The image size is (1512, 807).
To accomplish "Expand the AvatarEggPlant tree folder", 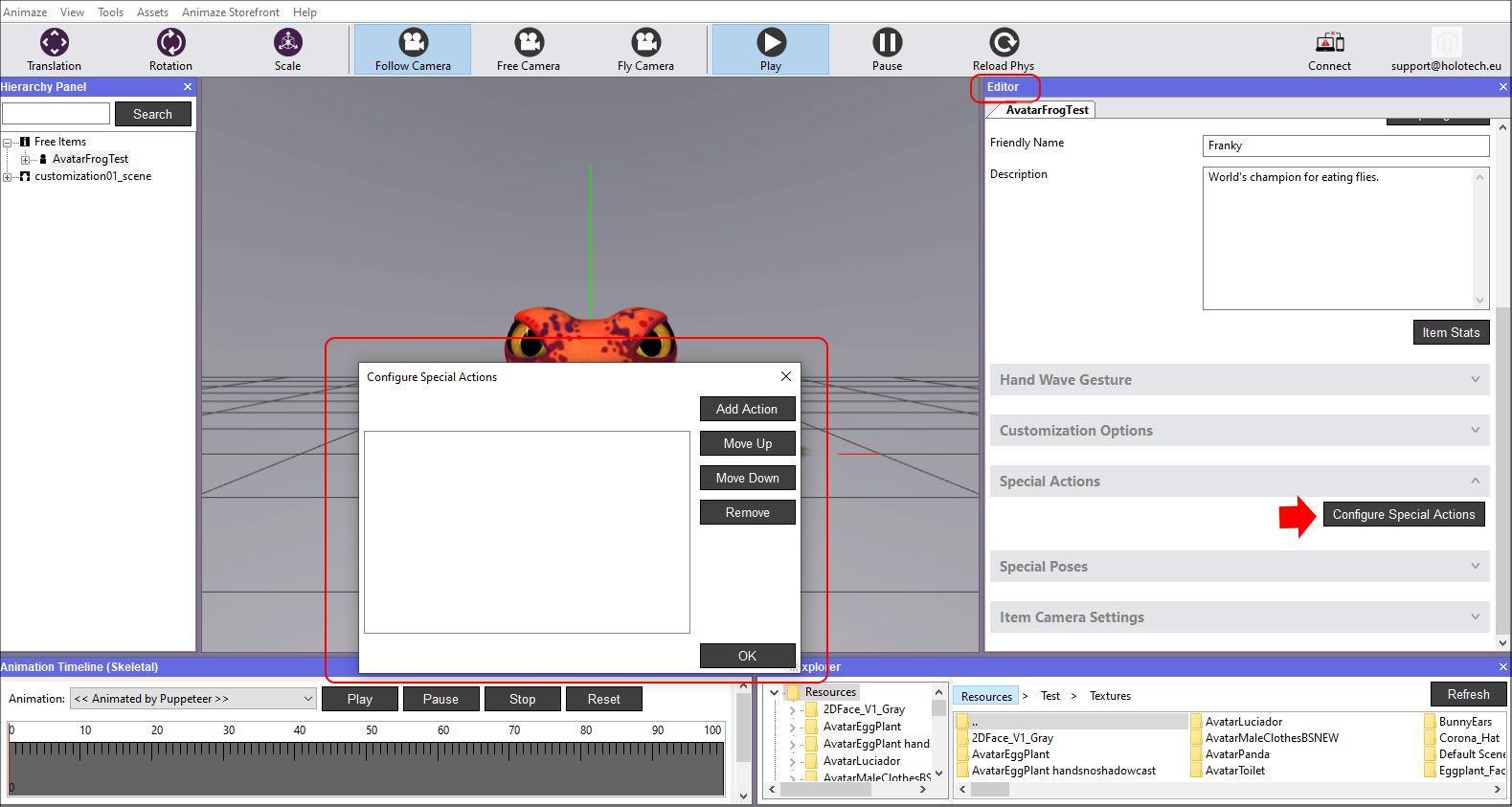I will [792, 728].
